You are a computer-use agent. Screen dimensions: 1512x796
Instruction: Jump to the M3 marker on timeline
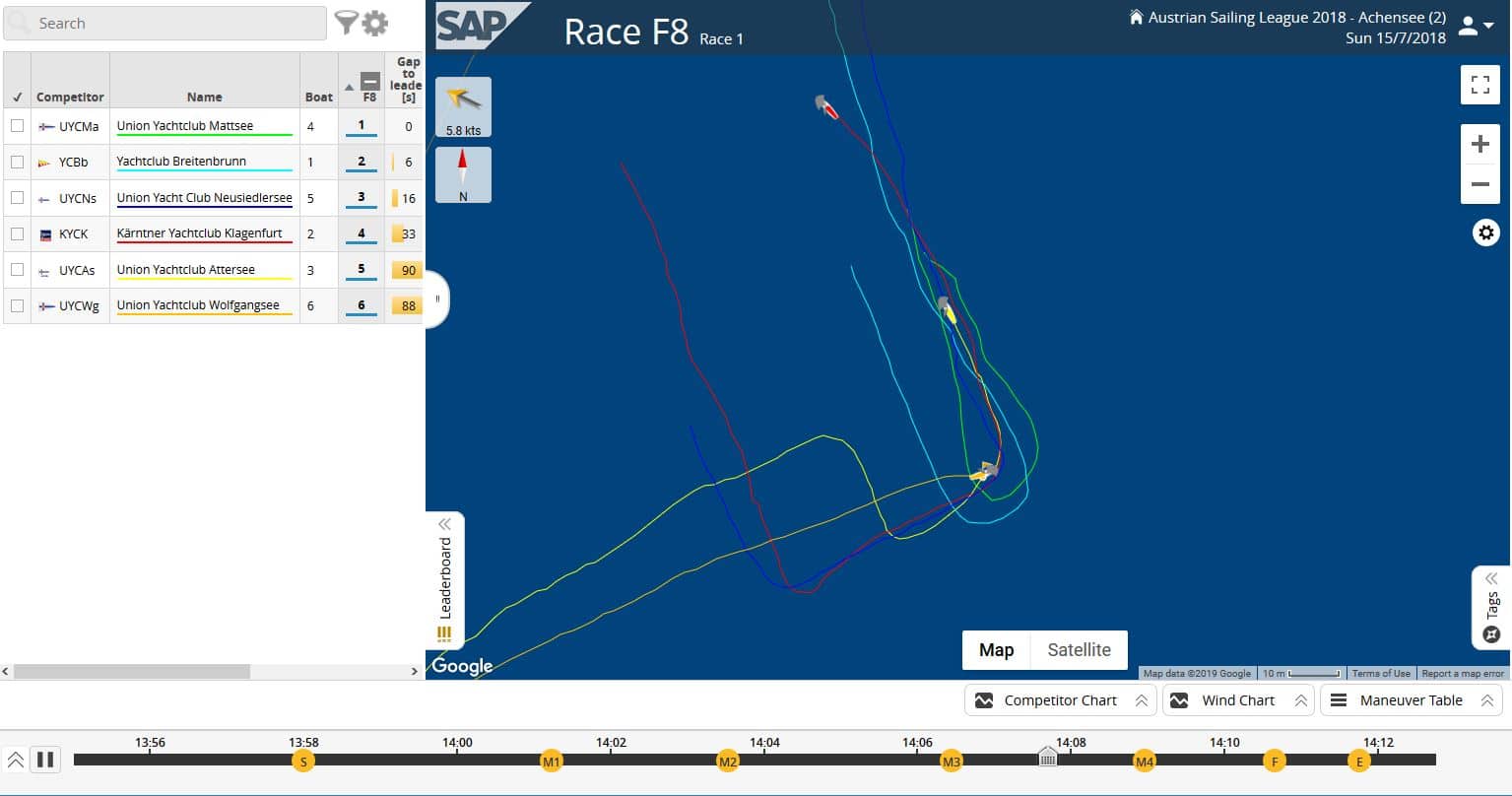coord(951,762)
